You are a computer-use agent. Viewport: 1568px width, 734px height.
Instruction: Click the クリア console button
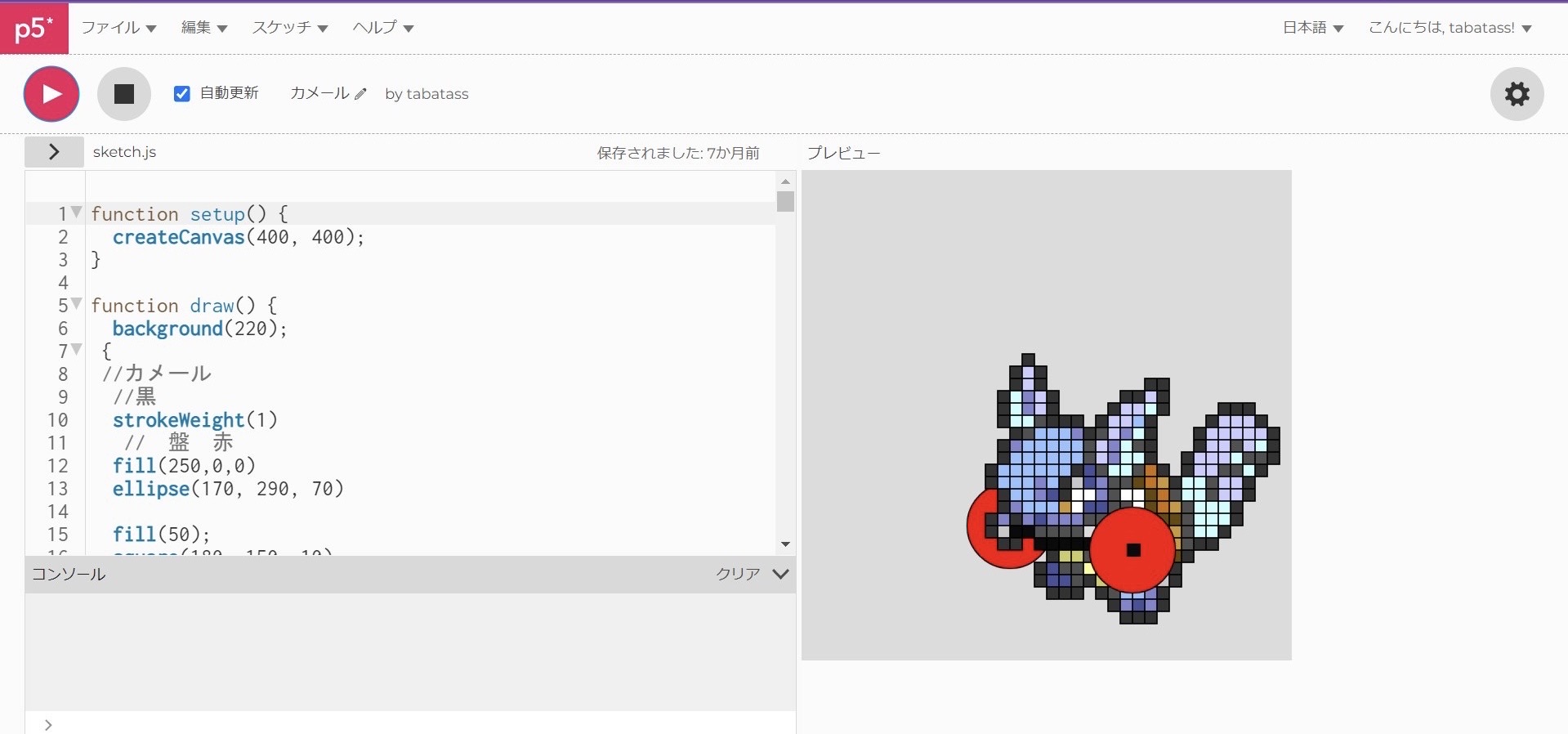click(x=738, y=574)
